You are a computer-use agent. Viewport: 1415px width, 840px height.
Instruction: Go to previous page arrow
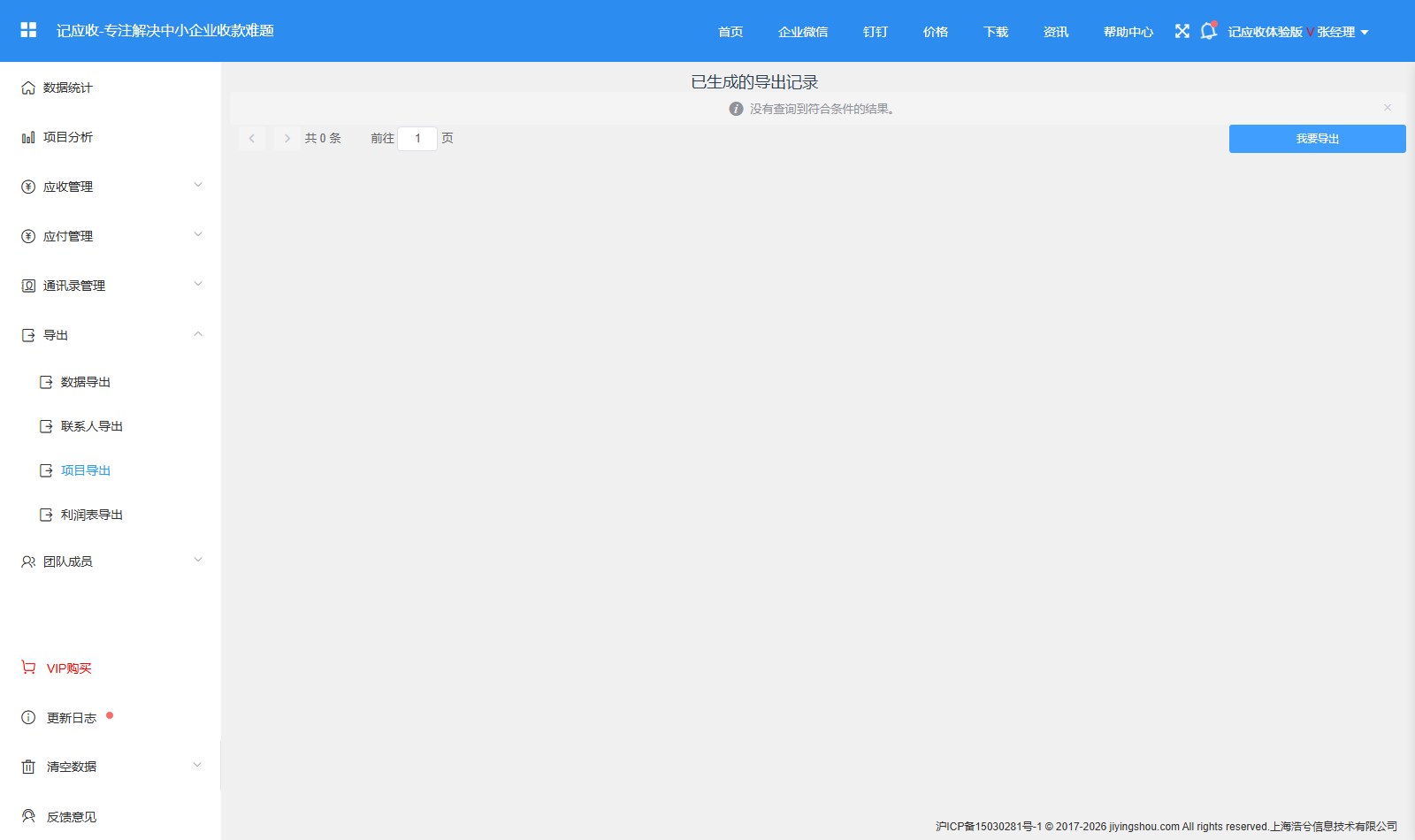click(x=252, y=138)
